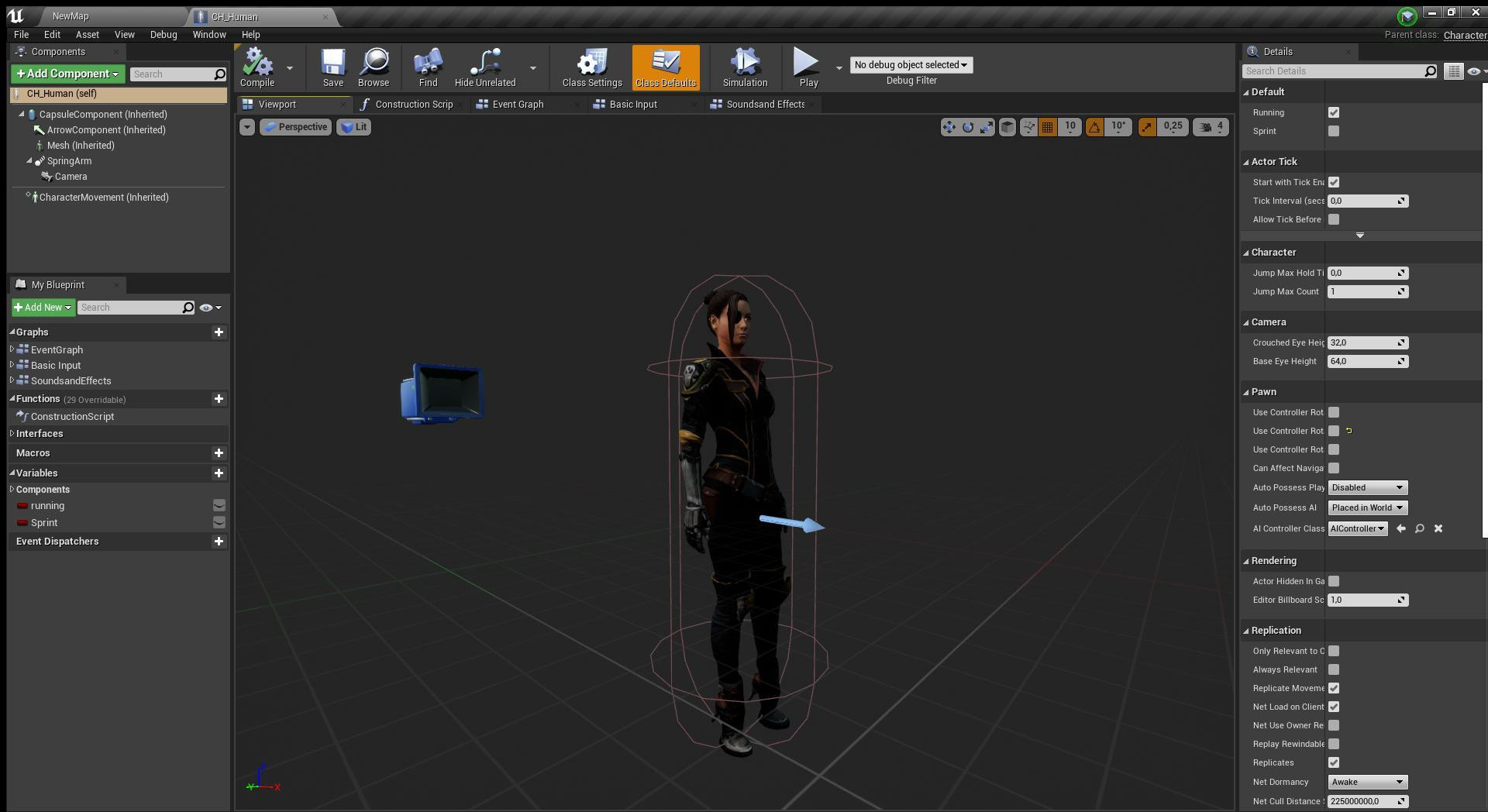Click the Search Details input field
Image resolution: width=1488 pixels, height=812 pixels.
click(x=1334, y=71)
